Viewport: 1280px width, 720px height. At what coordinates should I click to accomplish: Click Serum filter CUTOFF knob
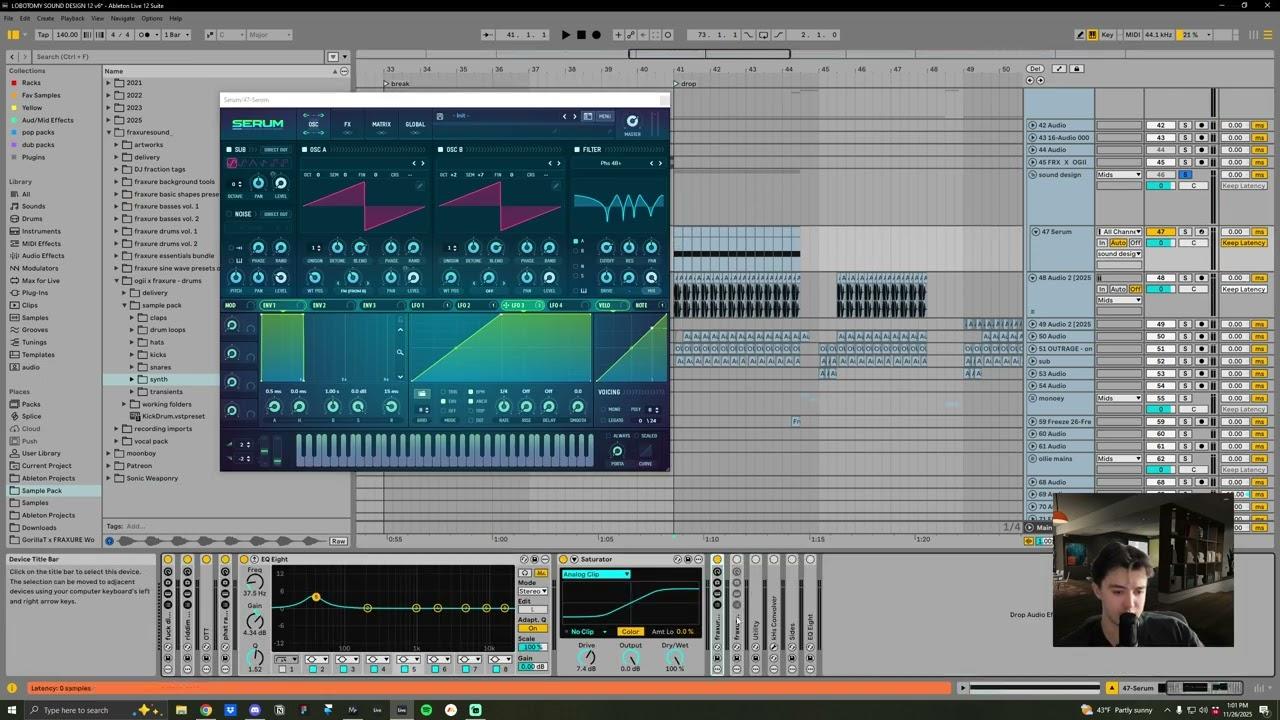pyautogui.click(x=606, y=247)
